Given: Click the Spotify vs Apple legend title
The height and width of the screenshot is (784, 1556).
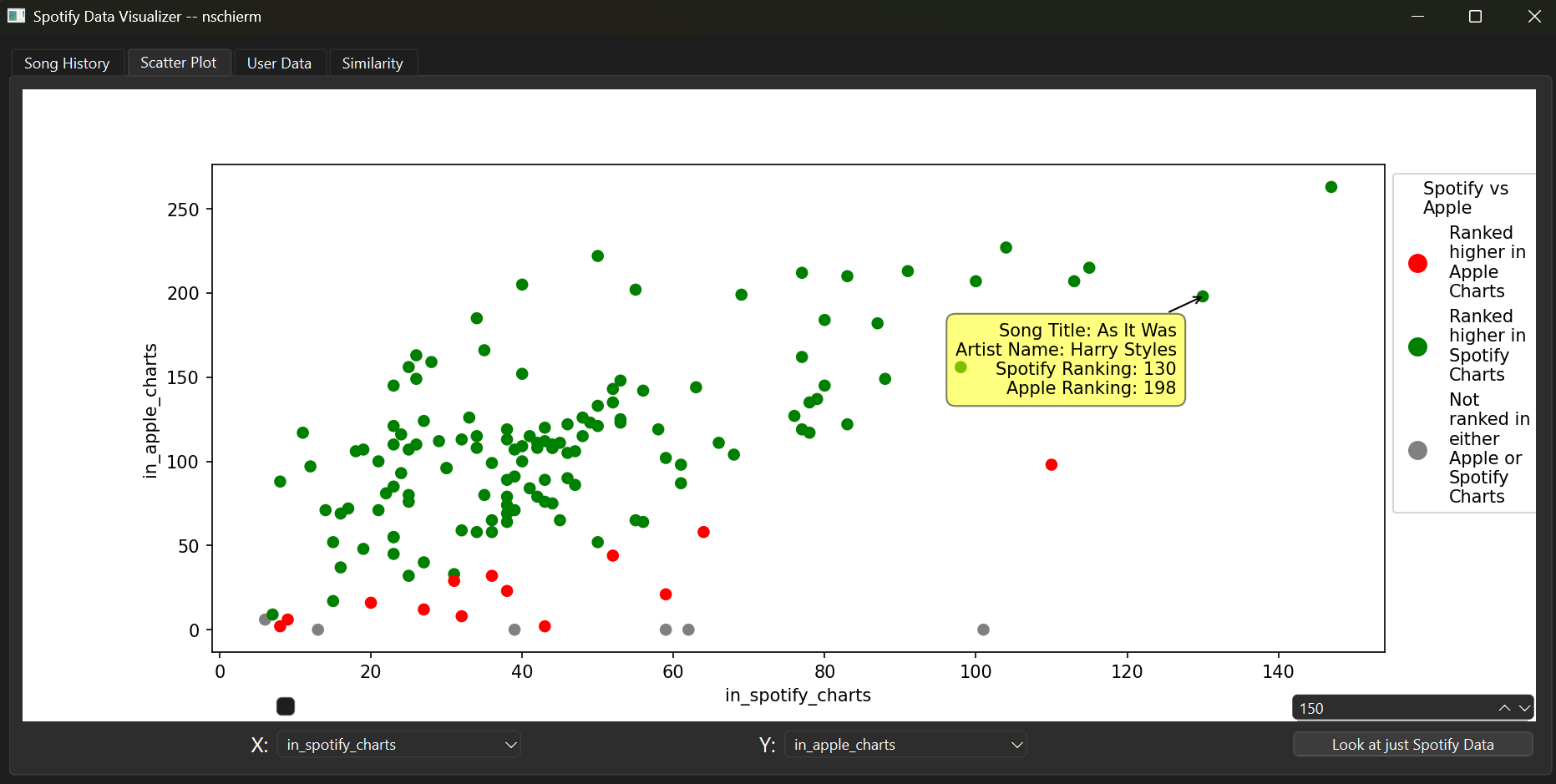Looking at the screenshot, I should (x=1466, y=198).
